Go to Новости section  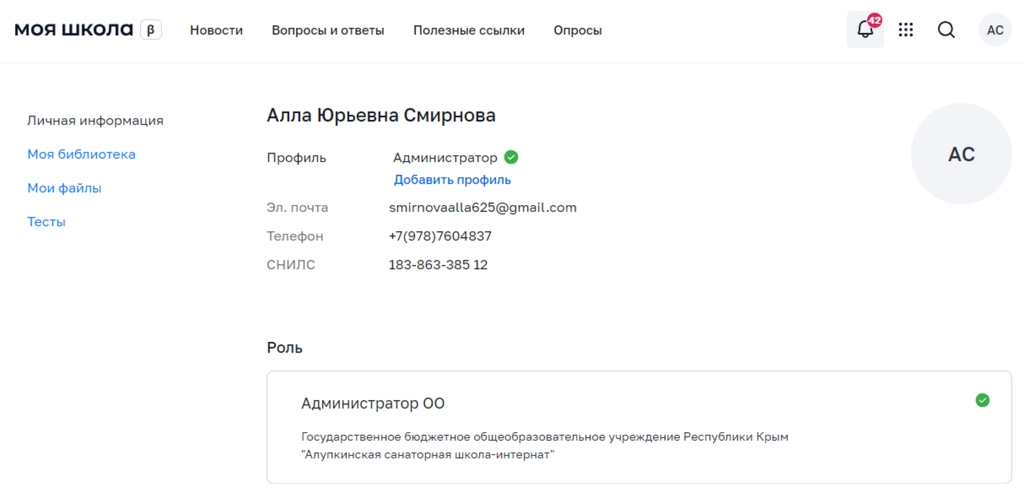pos(216,30)
